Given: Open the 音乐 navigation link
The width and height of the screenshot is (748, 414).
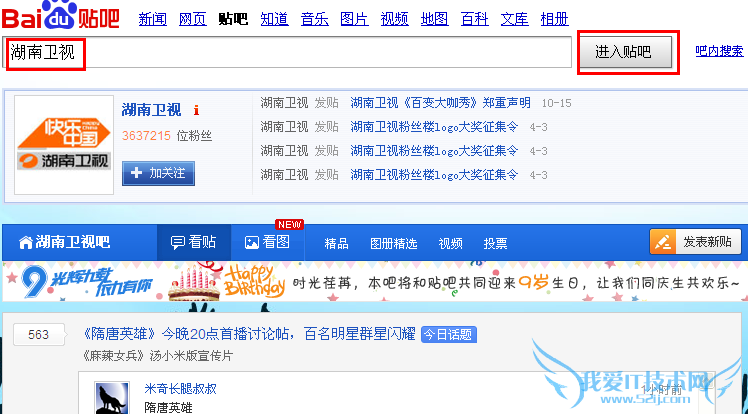Looking at the screenshot, I should click(315, 19).
